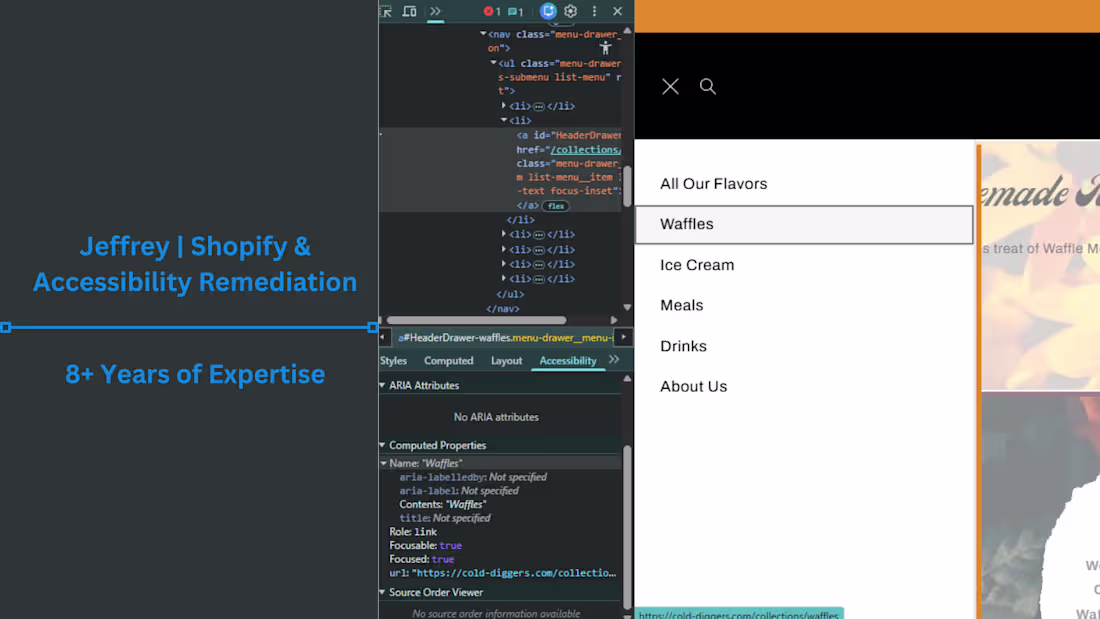Open the three-dot customize DevTools menu
Viewport: 1100px width, 619px height.
[594, 11]
